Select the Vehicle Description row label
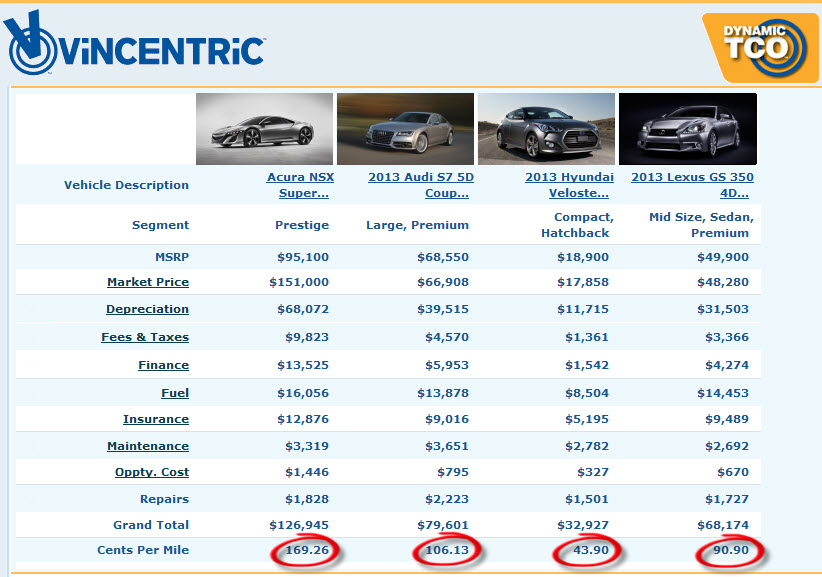This screenshot has width=822, height=577. (x=126, y=185)
